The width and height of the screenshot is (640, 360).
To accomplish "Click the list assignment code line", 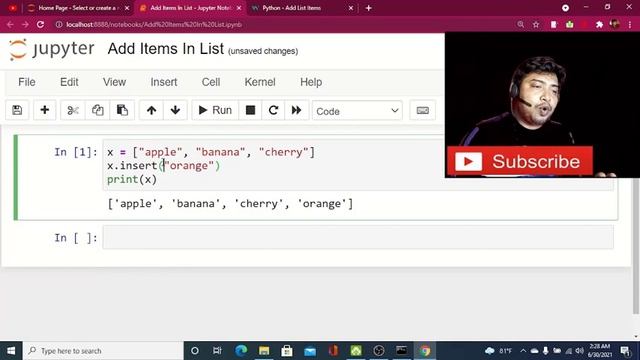I will pos(211,152).
